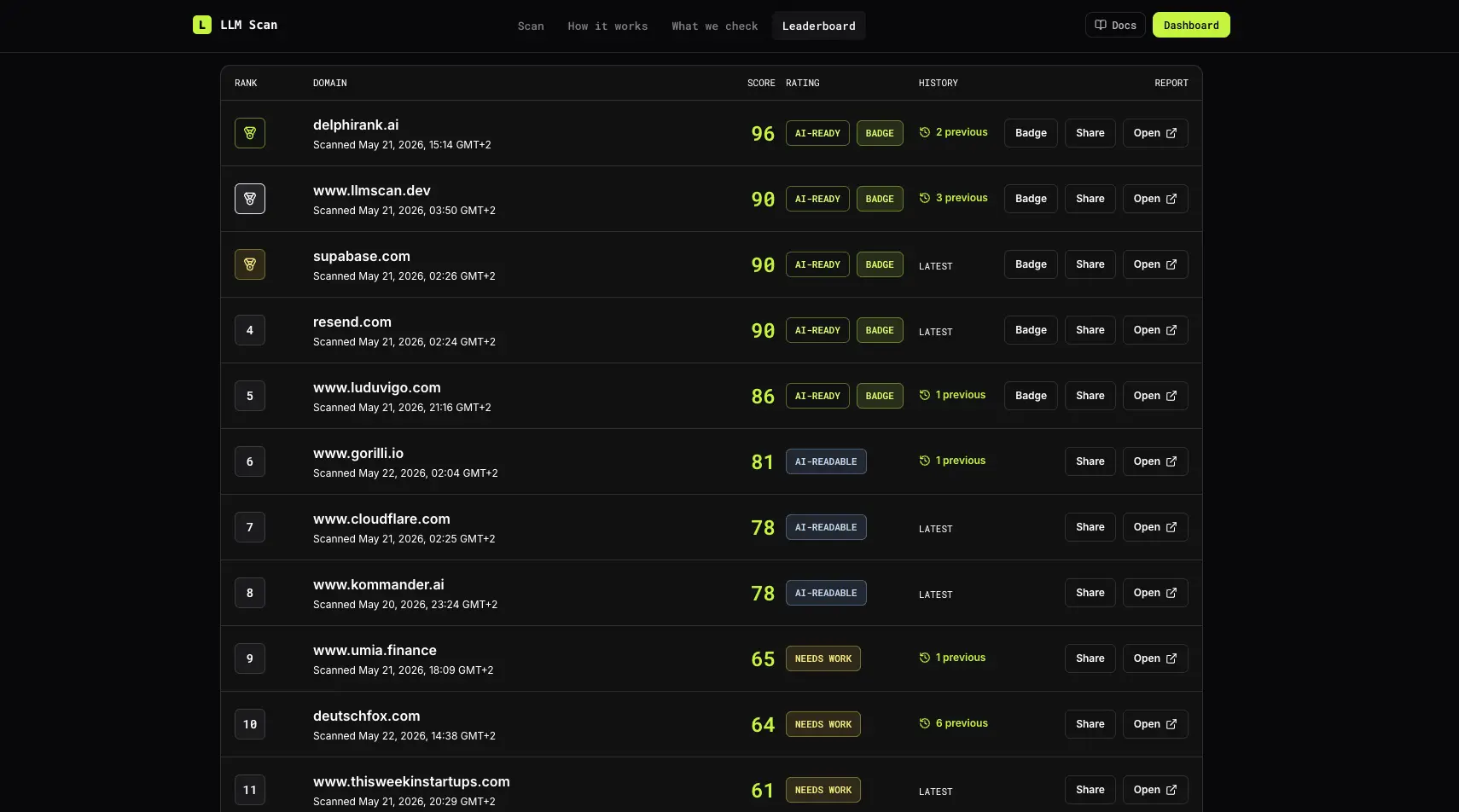The height and width of the screenshot is (812, 1459).
Task: Click the deutschfox.com domain name
Action: [x=367, y=716]
